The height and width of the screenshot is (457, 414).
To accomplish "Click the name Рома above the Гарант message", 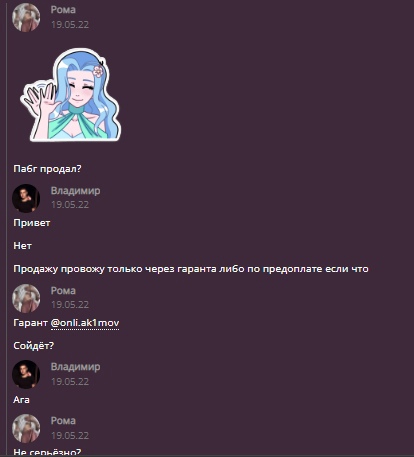I will pos(63,291).
